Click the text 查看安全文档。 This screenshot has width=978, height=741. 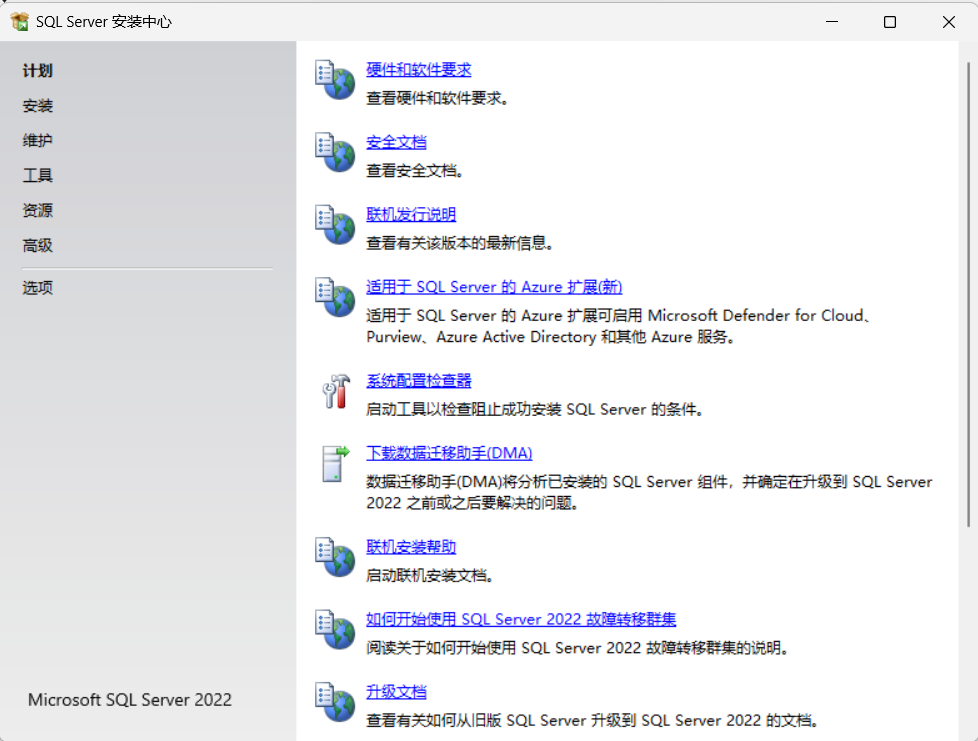click(415, 170)
